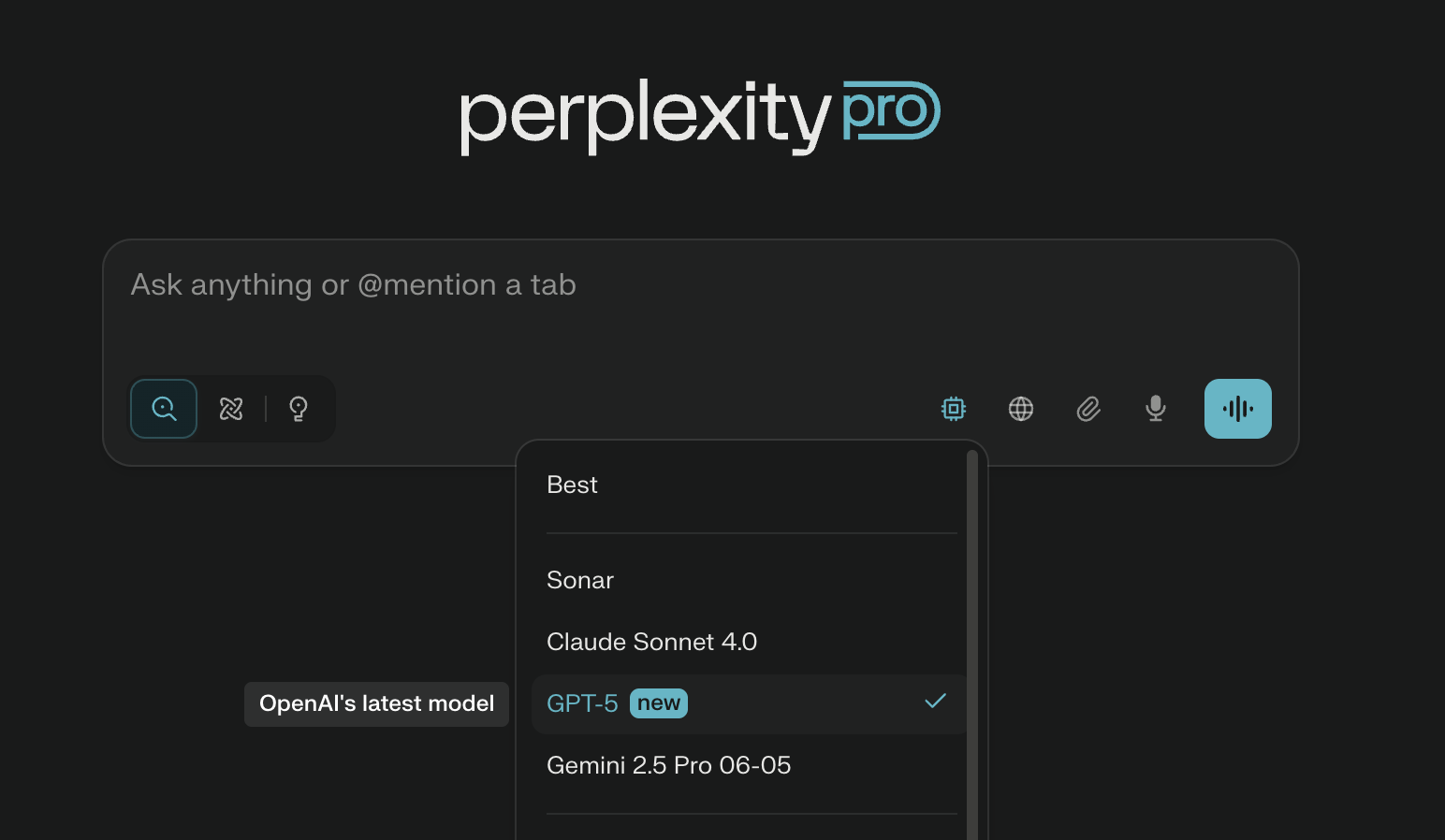
Task: Select the Search mode magnifier icon
Action: click(x=164, y=409)
